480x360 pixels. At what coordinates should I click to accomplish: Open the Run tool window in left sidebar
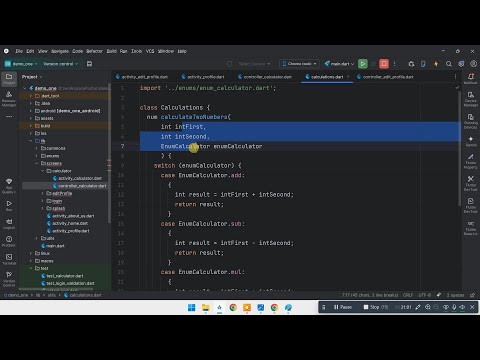pos(9,205)
